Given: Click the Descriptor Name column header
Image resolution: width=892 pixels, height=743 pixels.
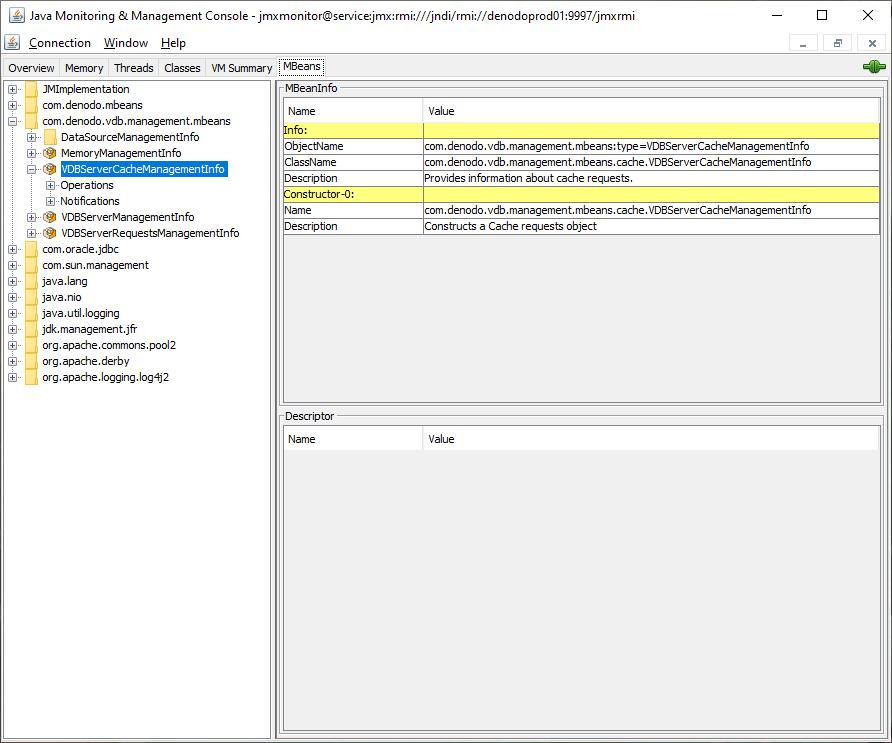Looking at the screenshot, I should coord(353,439).
